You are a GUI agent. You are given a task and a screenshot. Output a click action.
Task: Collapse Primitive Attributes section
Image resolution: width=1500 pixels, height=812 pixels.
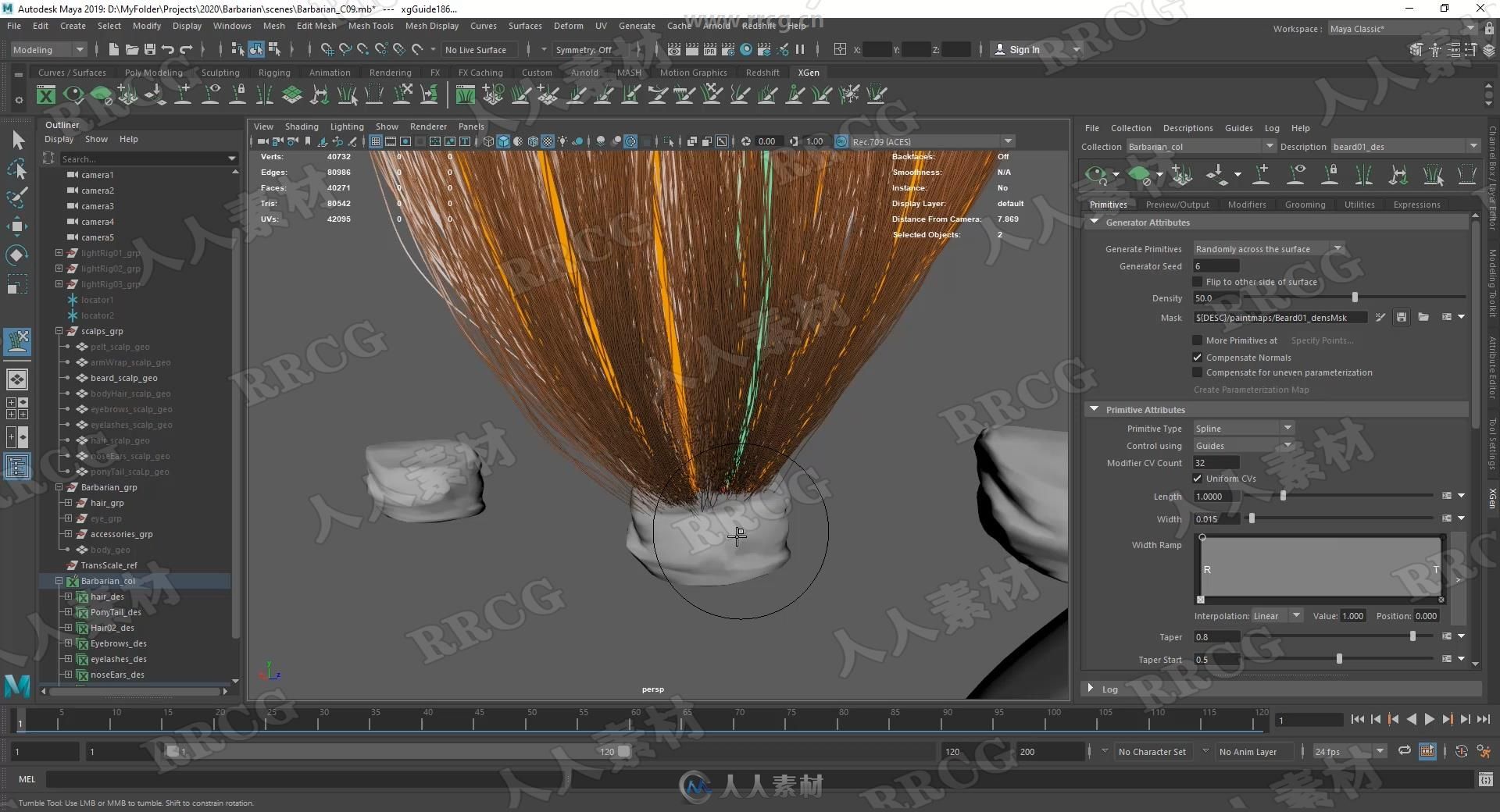coord(1095,410)
